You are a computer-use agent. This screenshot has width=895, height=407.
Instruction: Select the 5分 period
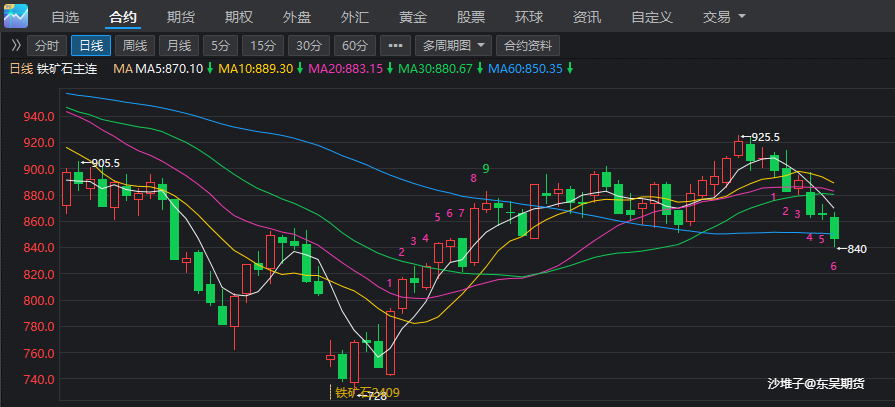(x=220, y=45)
